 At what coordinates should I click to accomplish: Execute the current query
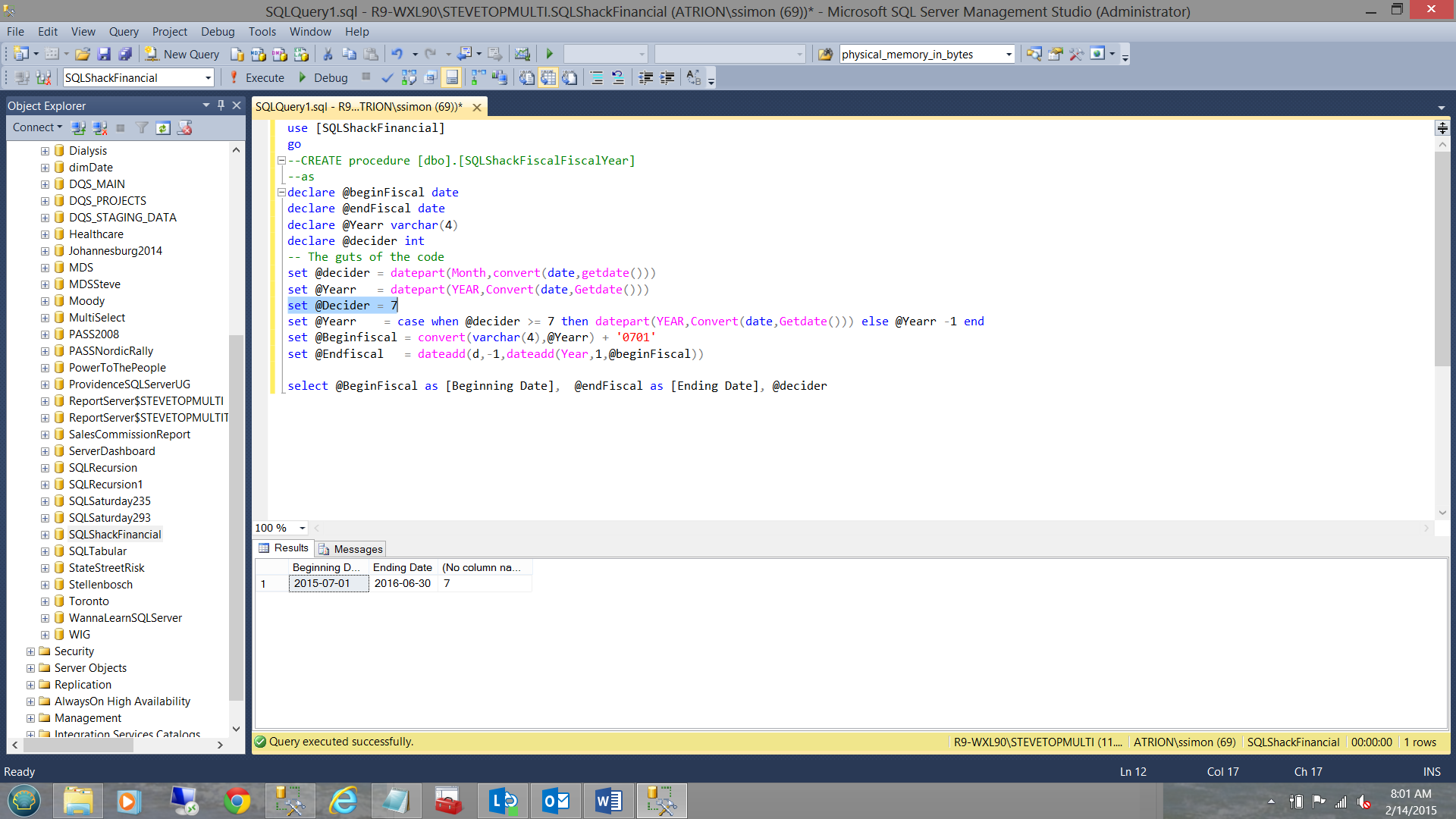tap(256, 77)
